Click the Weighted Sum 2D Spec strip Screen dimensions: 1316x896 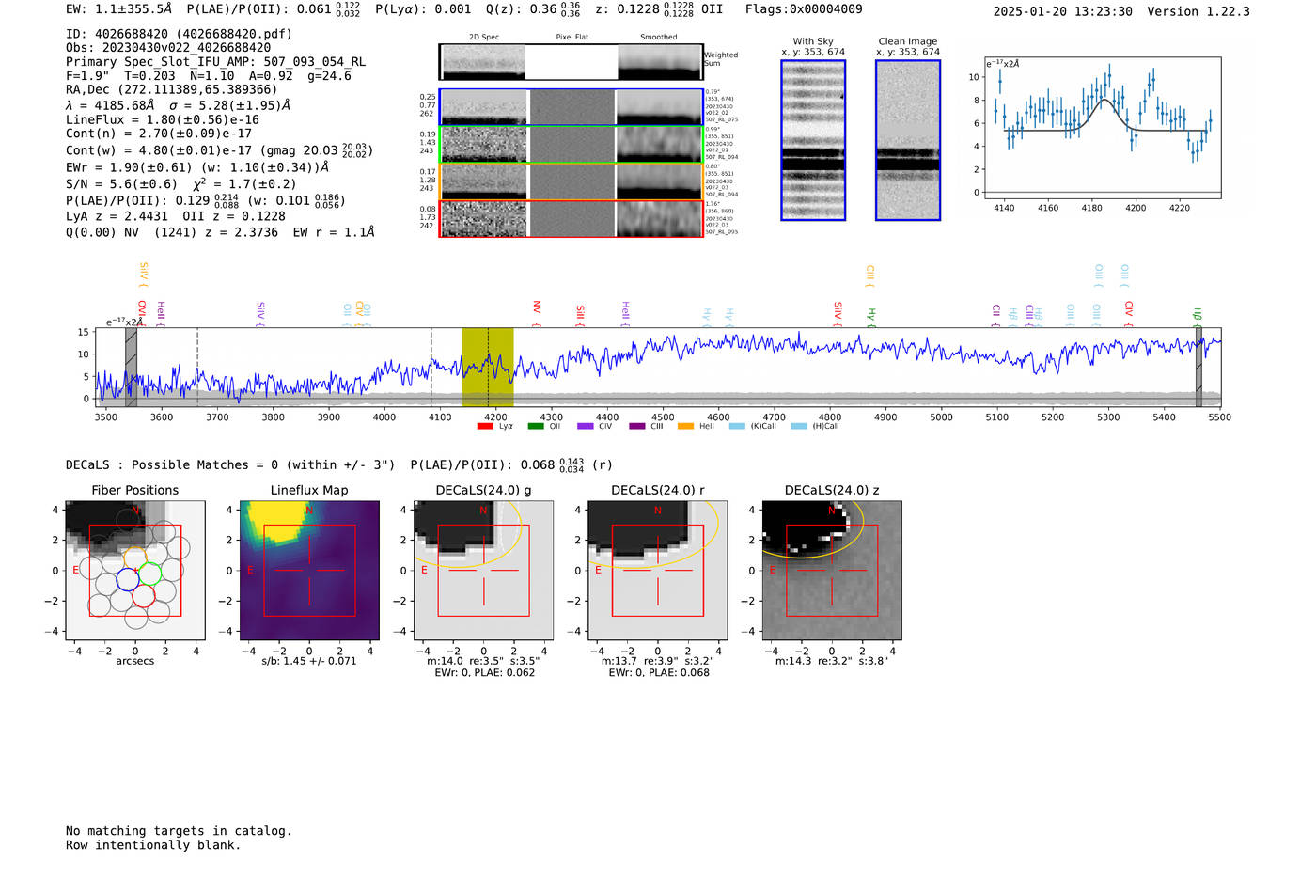coord(483,62)
